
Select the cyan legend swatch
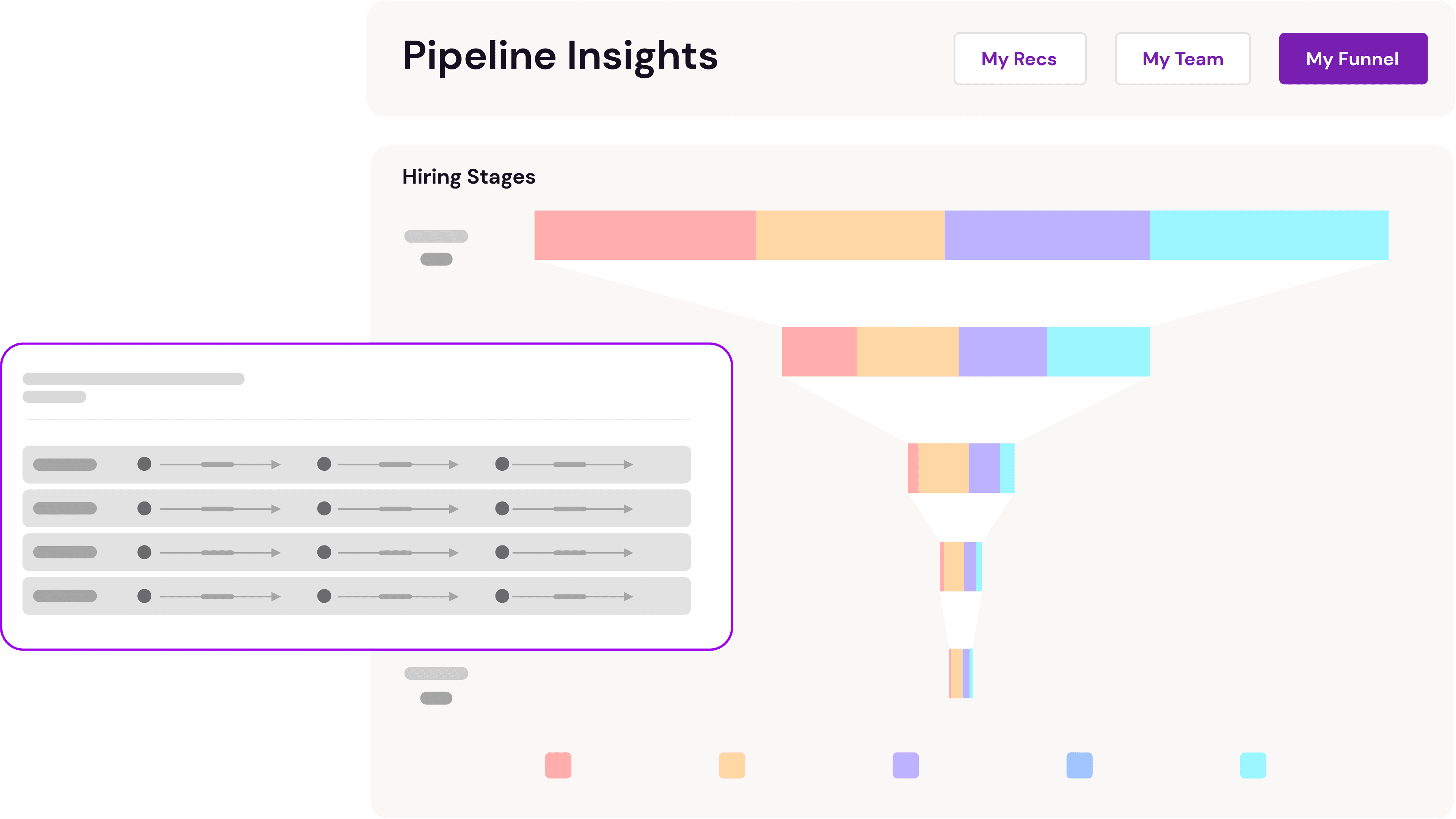[x=1252, y=765]
